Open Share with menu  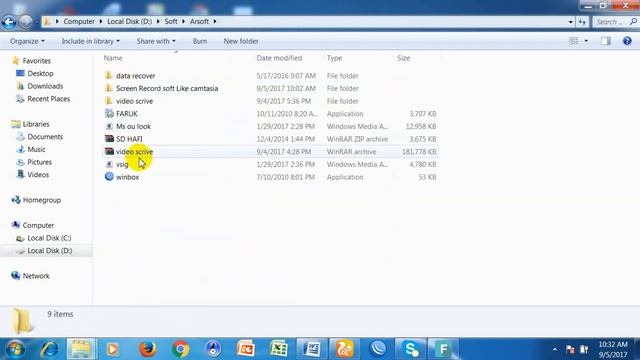click(156, 41)
